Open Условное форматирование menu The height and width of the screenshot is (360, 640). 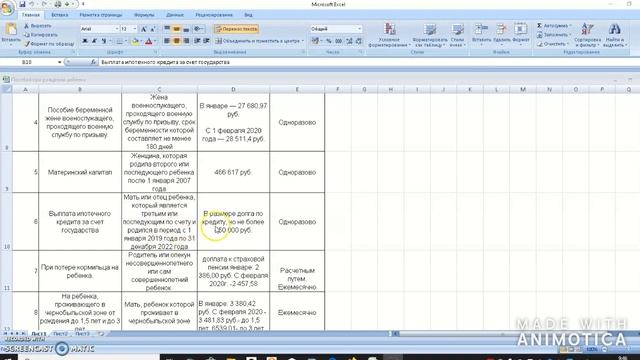[x=389, y=35]
